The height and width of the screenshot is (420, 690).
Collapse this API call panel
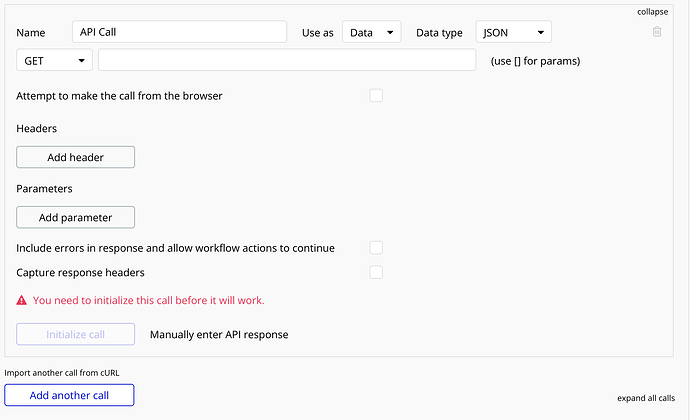click(x=652, y=12)
